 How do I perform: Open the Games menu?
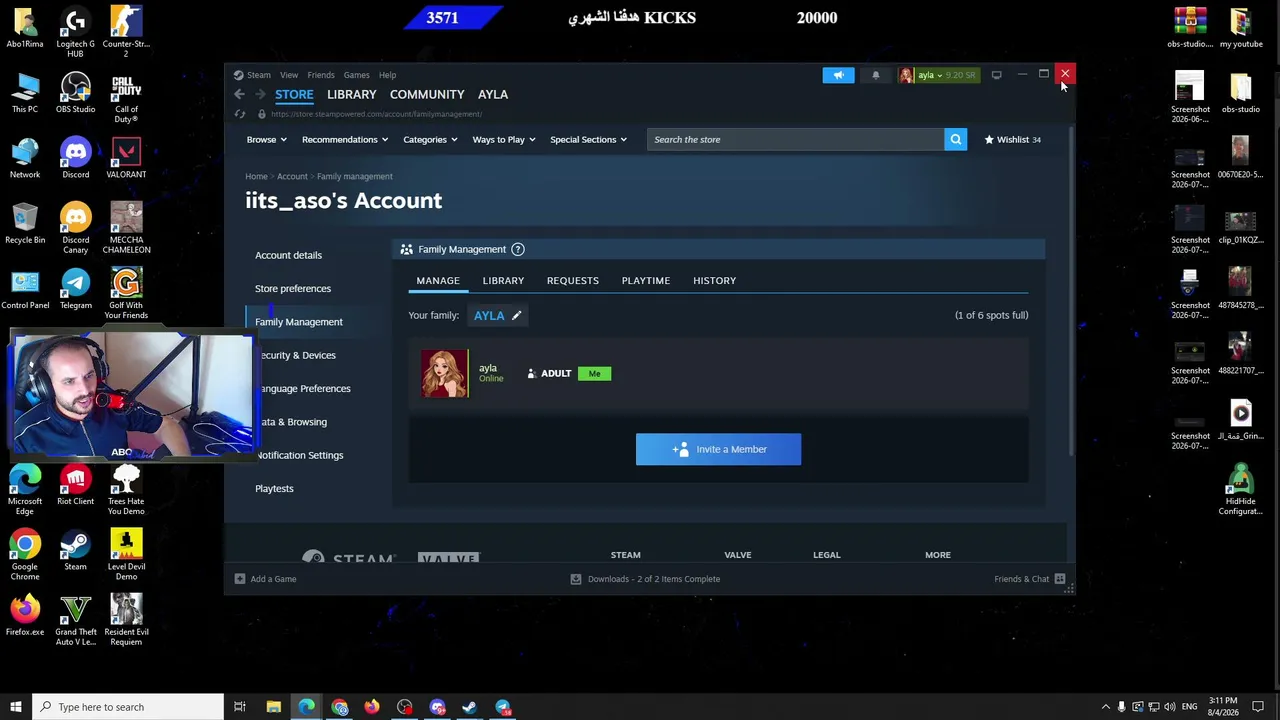pyautogui.click(x=356, y=75)
